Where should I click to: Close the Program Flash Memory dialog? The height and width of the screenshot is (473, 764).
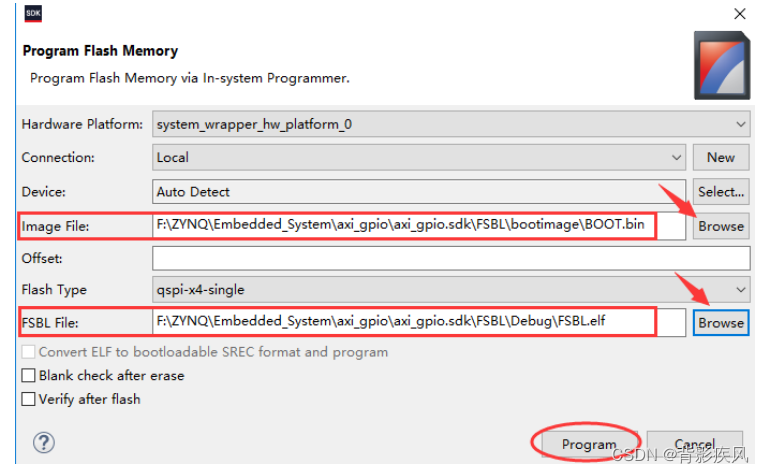[740, 14]
